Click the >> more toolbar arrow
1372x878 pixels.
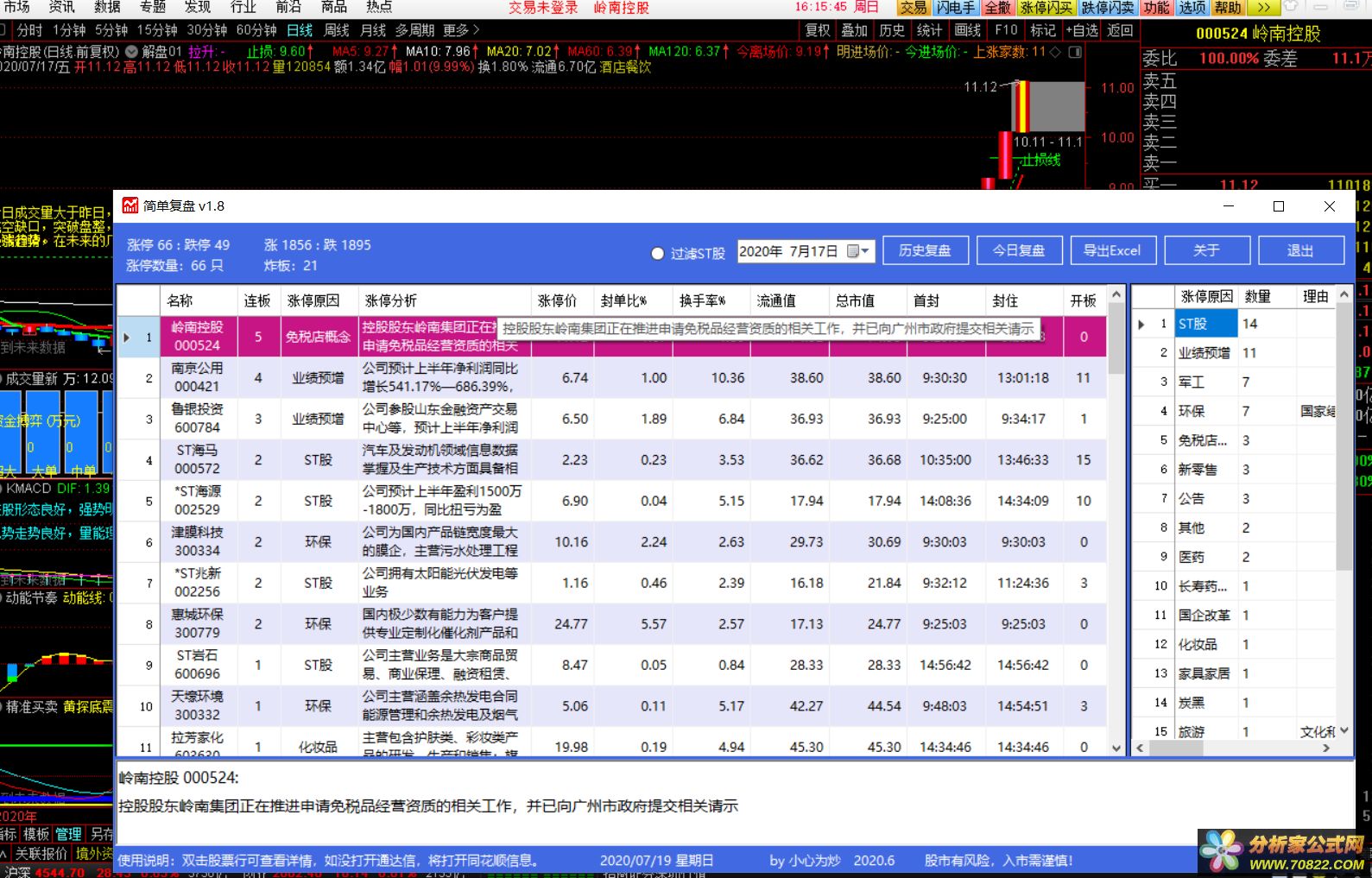pyautogui.click(x=1263, y=8)
